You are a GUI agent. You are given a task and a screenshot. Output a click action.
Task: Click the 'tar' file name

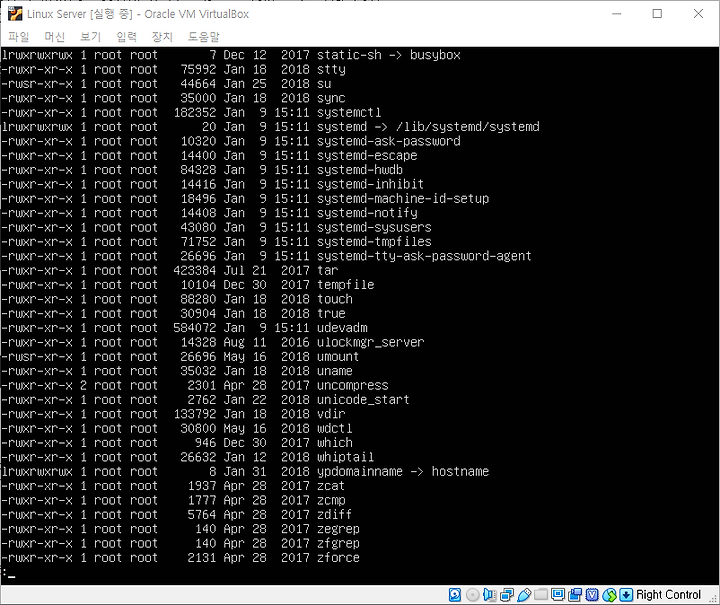click(327, 271)
